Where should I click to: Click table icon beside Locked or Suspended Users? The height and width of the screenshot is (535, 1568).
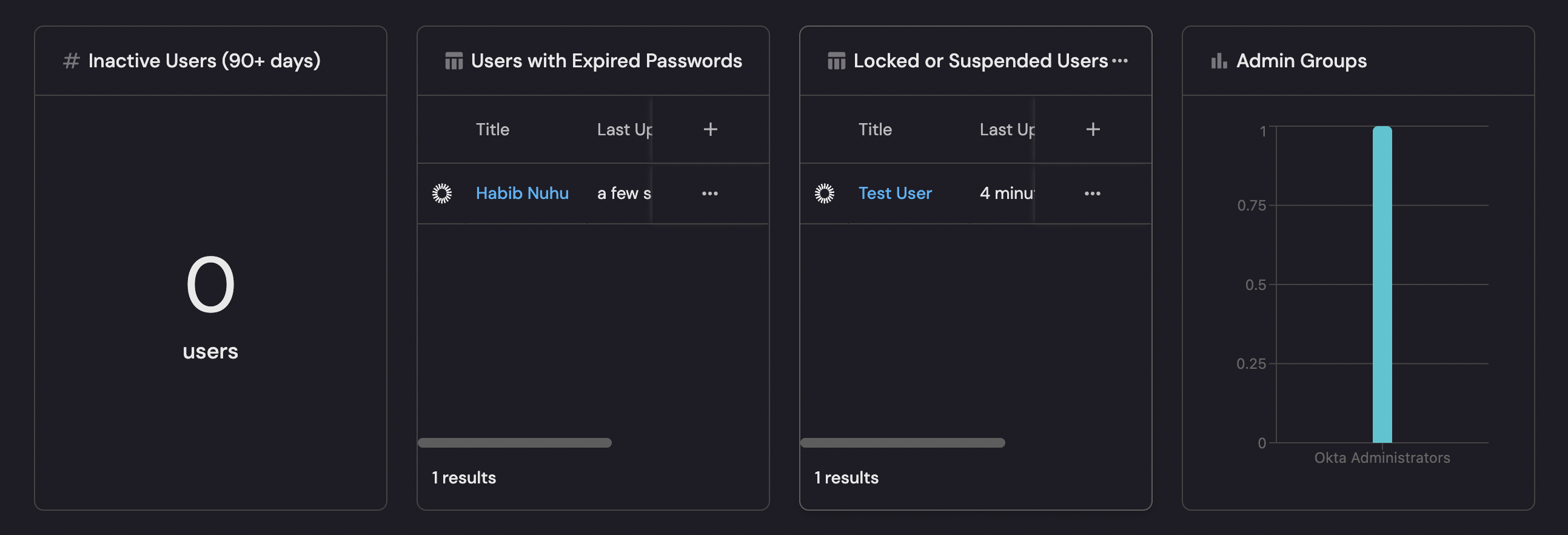(836, 61)
